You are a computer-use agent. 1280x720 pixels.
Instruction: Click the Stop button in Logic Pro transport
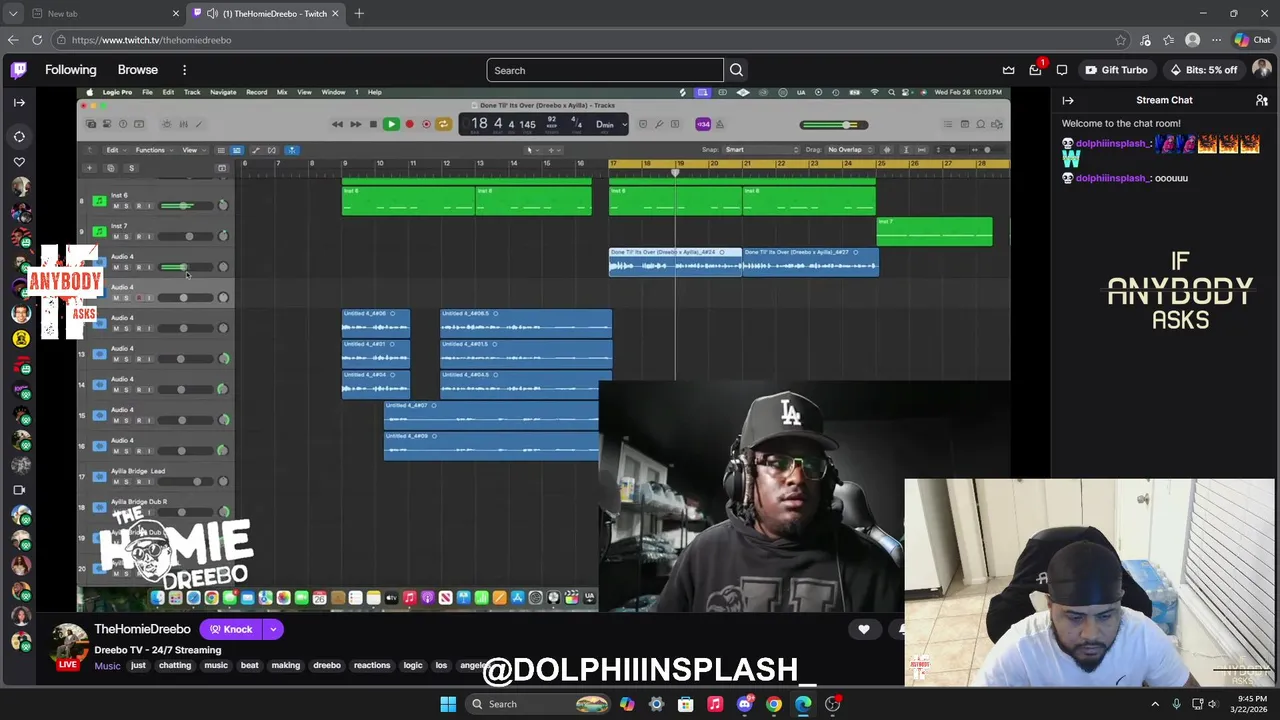373,124
